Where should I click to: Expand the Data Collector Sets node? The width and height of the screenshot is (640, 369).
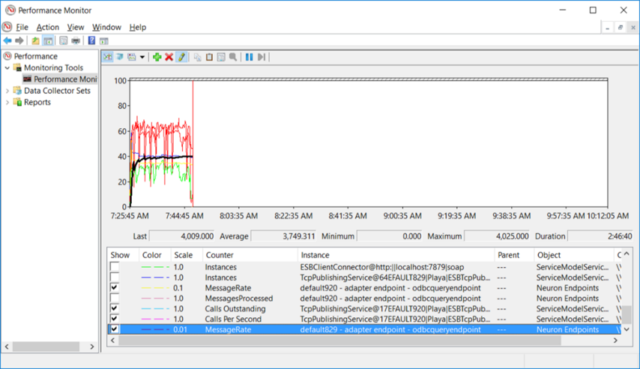point(7,91)
